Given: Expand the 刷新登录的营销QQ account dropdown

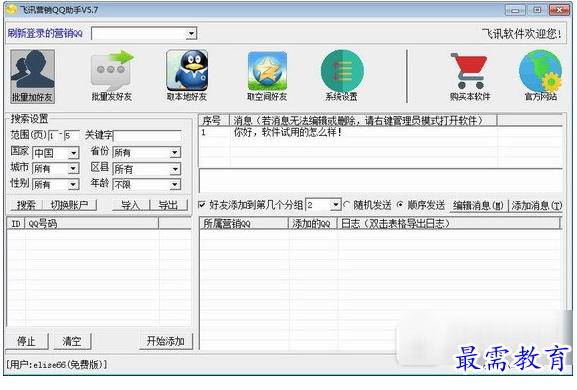Looking at the screenshot, I should pyautogui.click(x=191, y=34).
